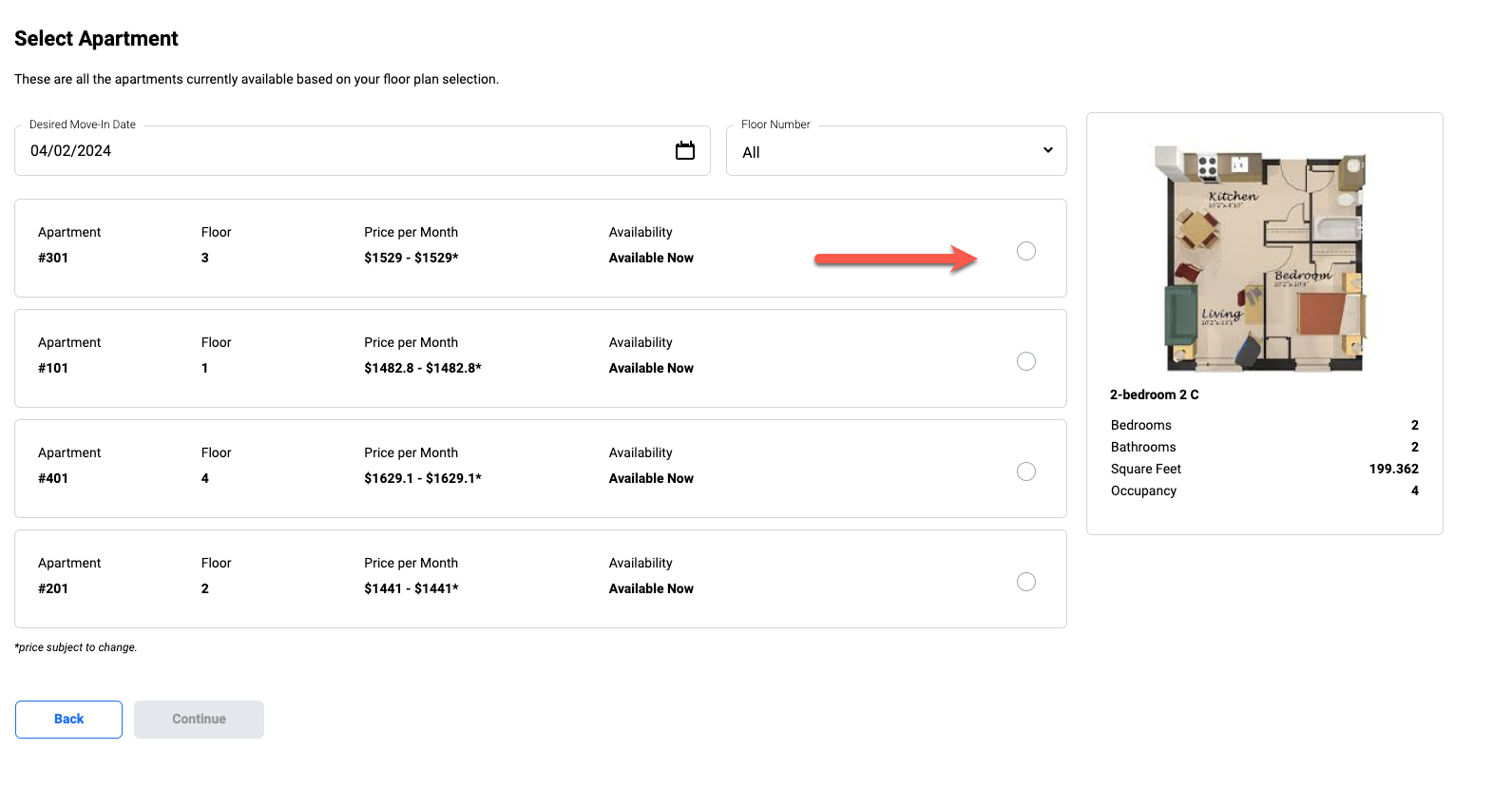Go back with the Back button
The image size is (1512, 808).
pyautogui.click(x=68, y=720)
